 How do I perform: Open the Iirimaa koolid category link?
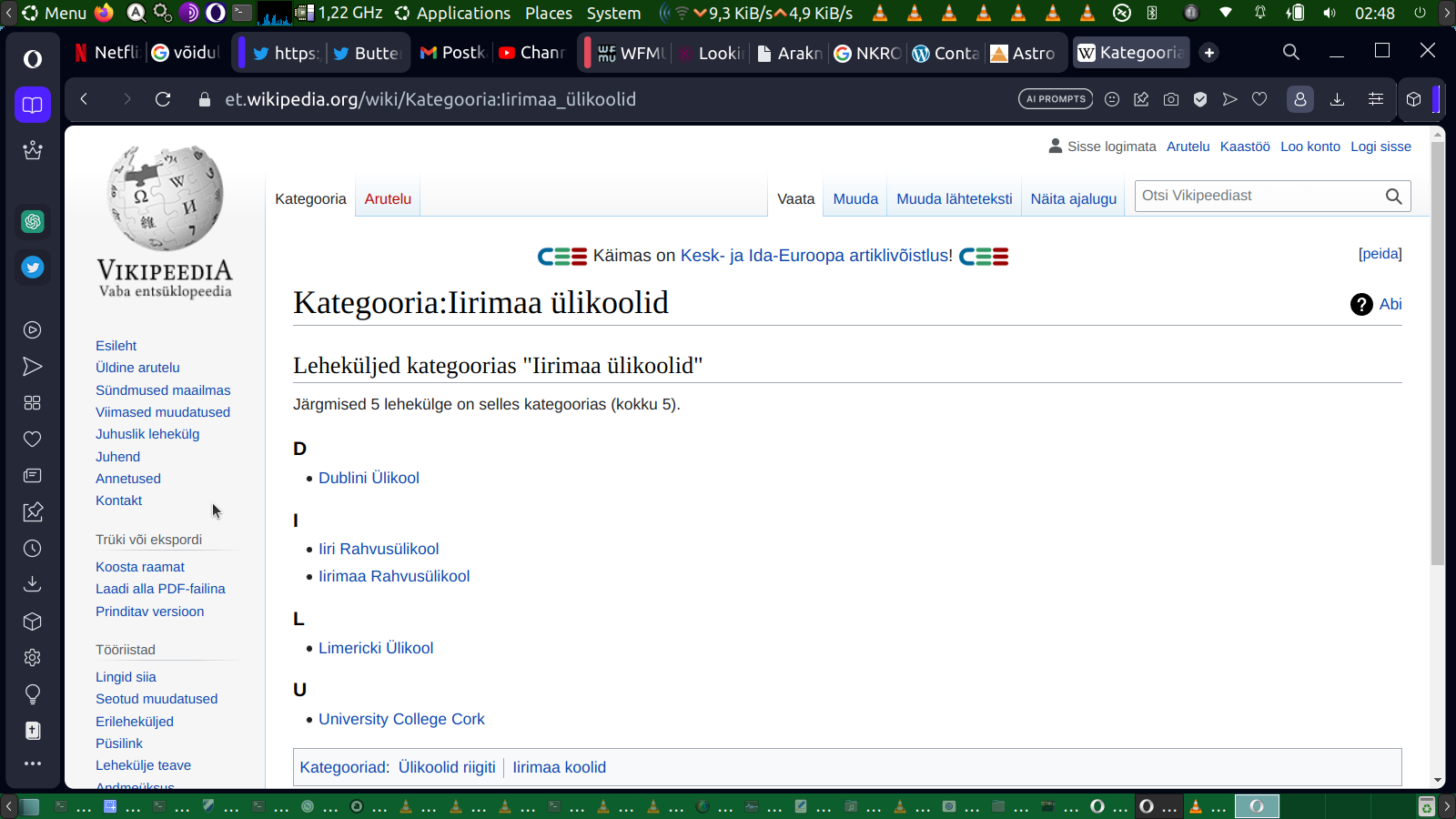click(x=559, y=767)
